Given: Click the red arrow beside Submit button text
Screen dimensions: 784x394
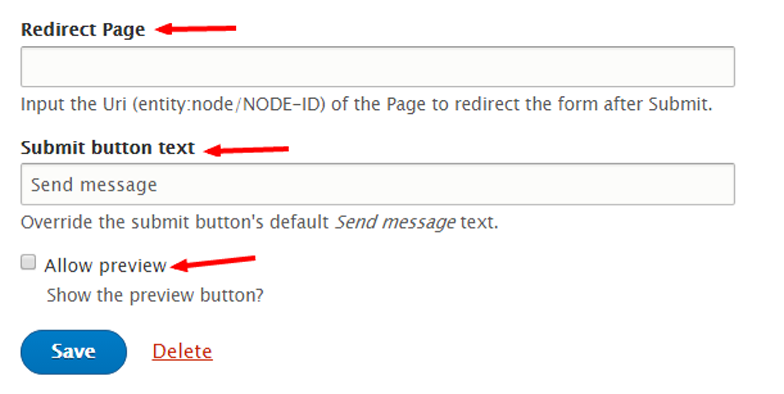Looking at the screenshot, I should point(246,150).
